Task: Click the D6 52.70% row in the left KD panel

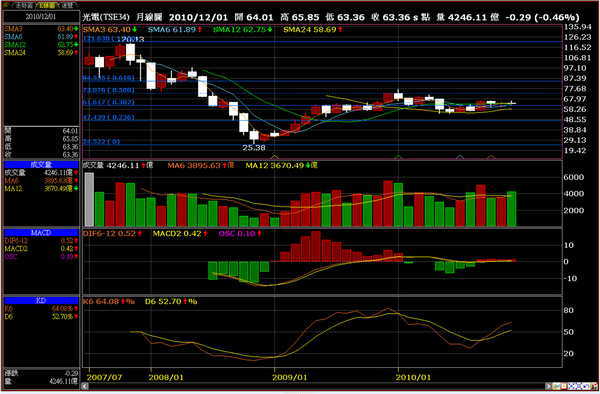Action: (41, 316)
